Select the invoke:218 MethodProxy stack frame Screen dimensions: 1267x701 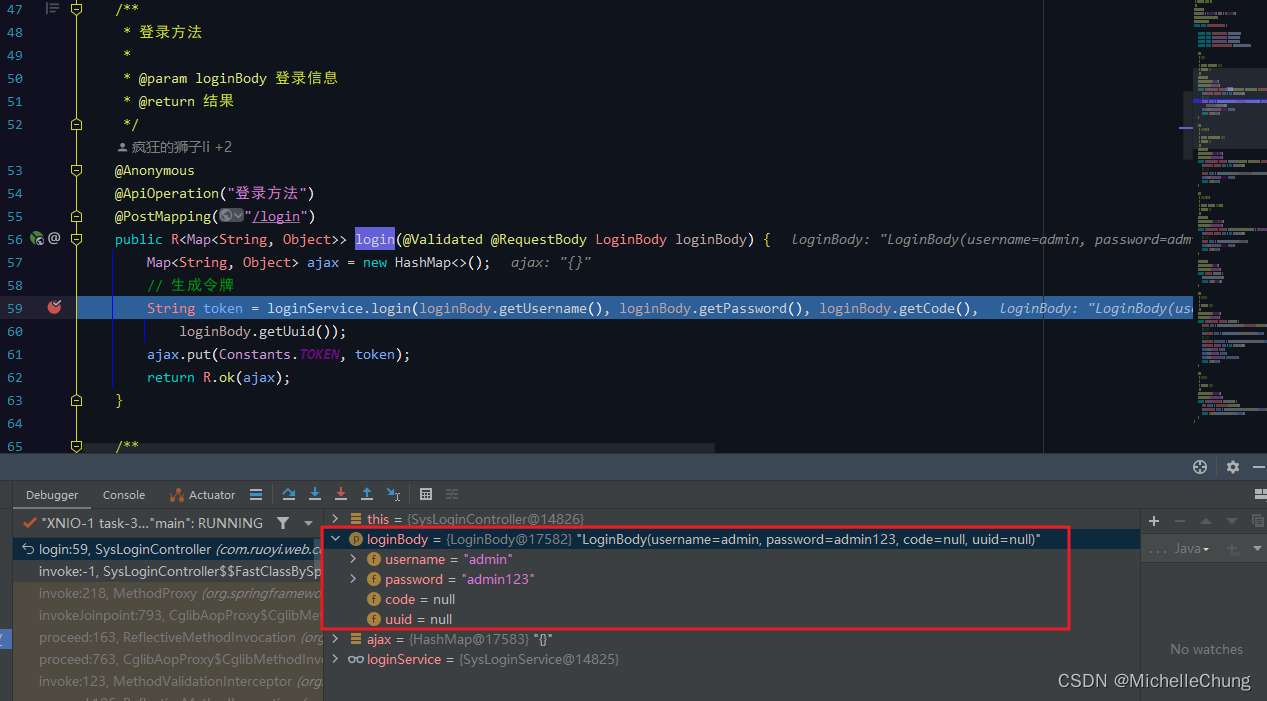point(168,593)
